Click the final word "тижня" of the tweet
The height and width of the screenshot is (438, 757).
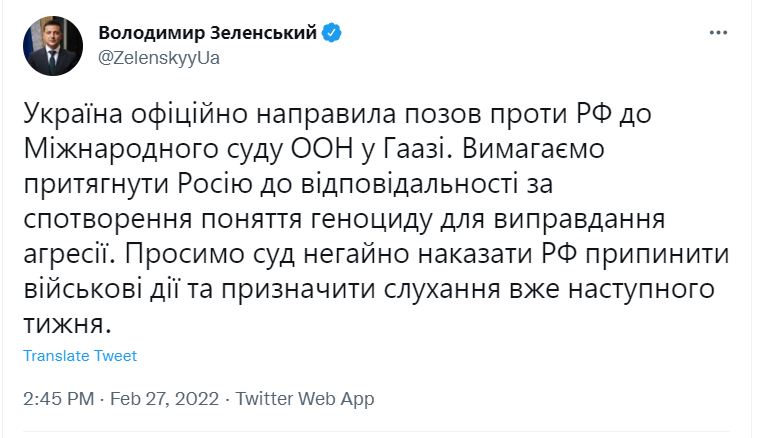click(63, 325)
